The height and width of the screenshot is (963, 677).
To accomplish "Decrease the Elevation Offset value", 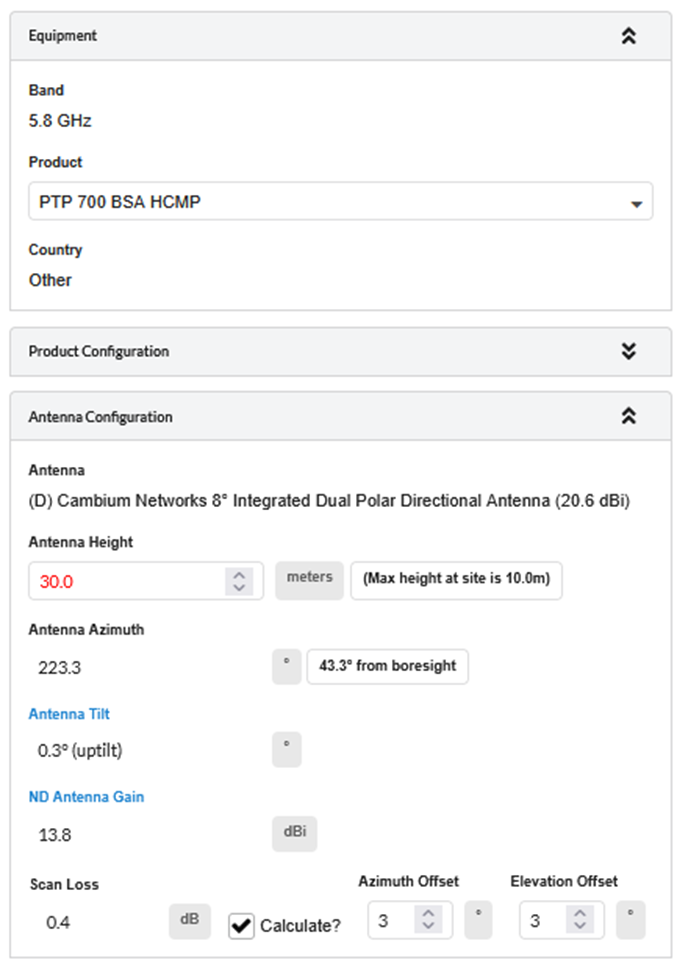I will pos(580,928).
